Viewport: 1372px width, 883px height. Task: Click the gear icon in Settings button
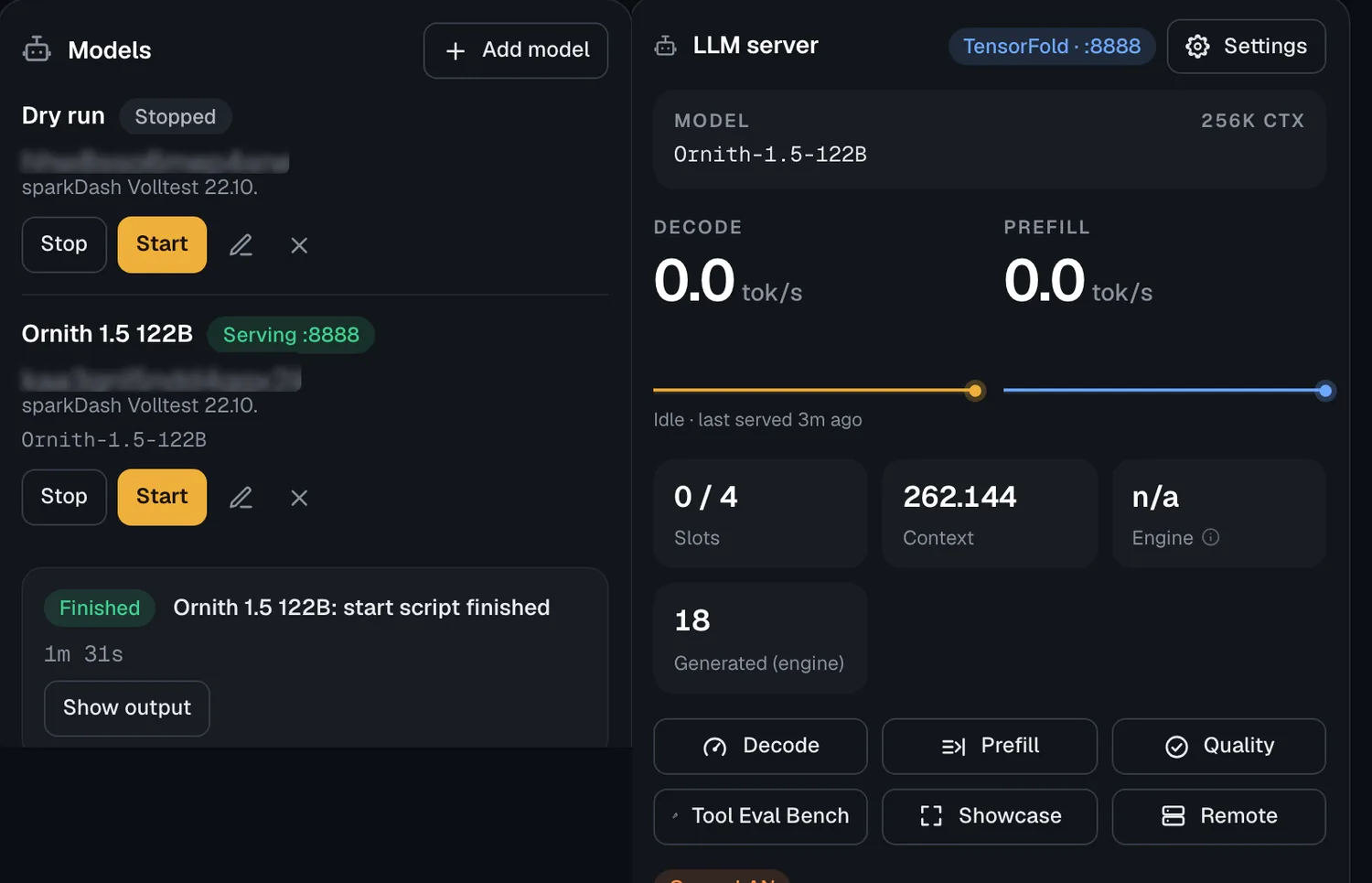[1197, 47]
